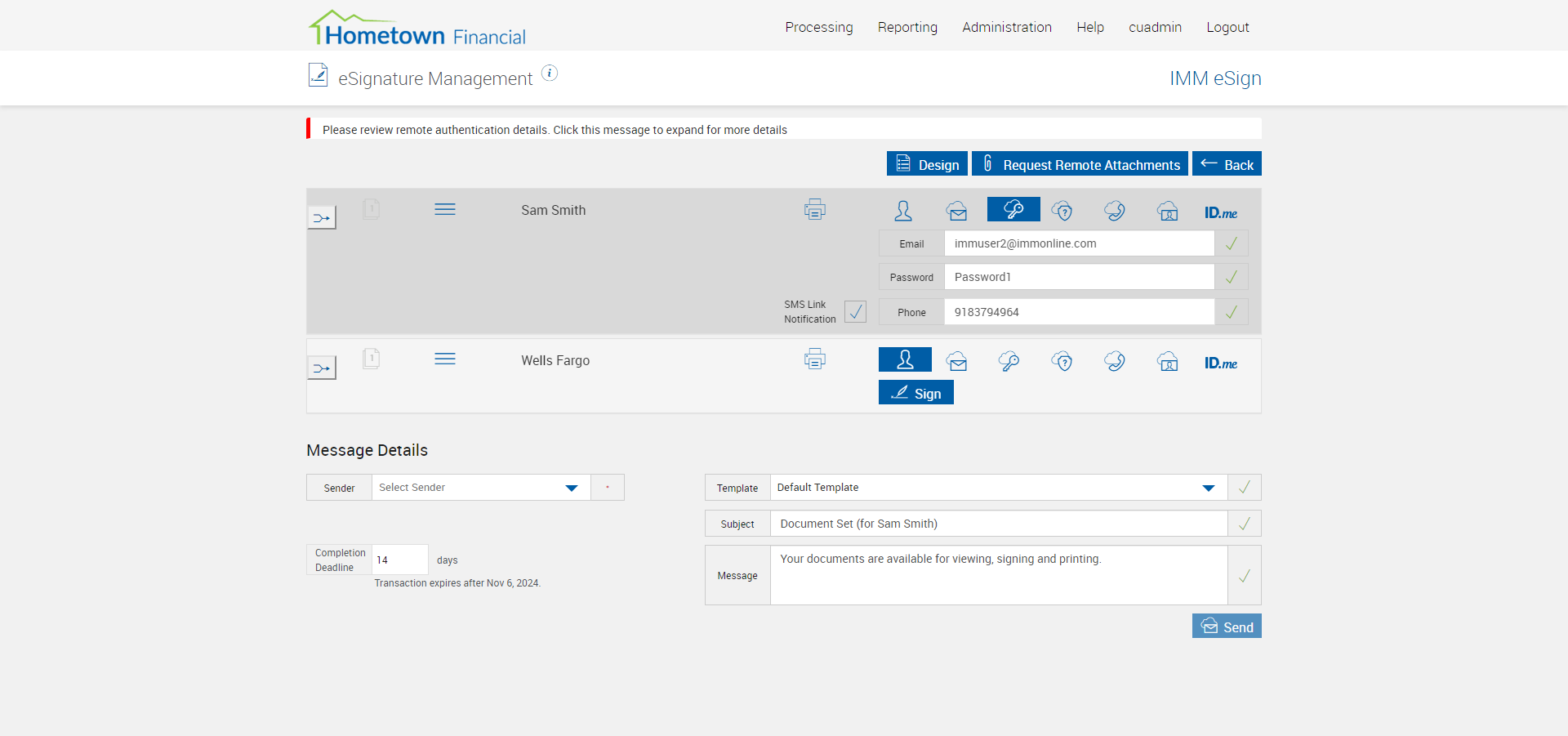The height and width of the screenshot is (736, 1568).
Task: Select the cloud ID card icon for Sam Smith
Action: (x=1168, y=211)
